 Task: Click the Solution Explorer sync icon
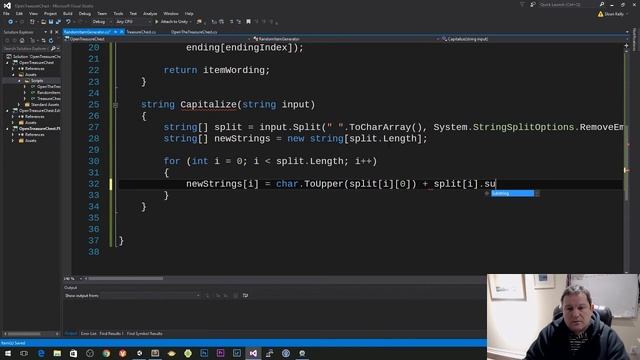tap(43, 40)
